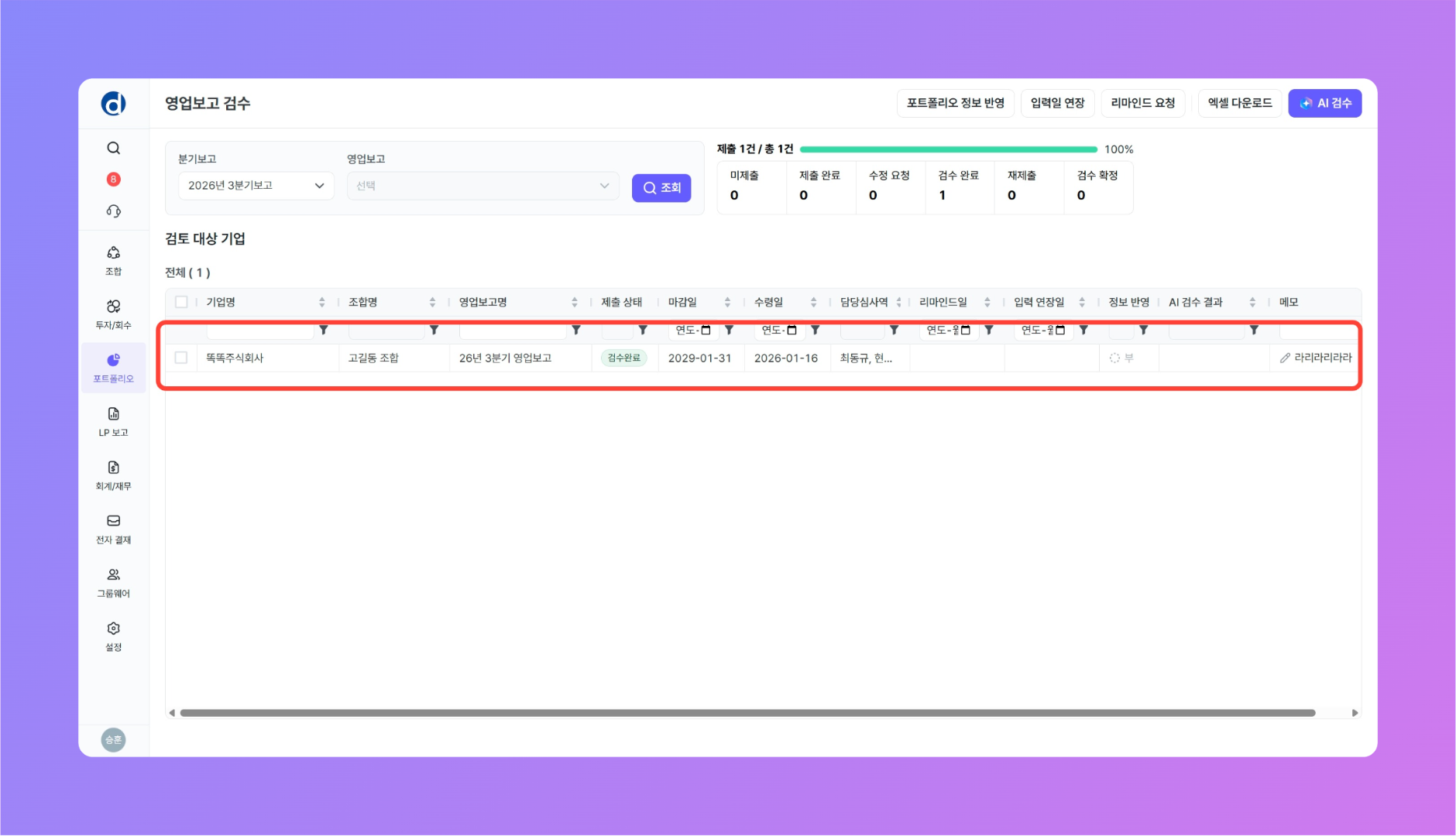
Task: Open 회계/재무 in the sidebar
Action: (x=113, y=475)
